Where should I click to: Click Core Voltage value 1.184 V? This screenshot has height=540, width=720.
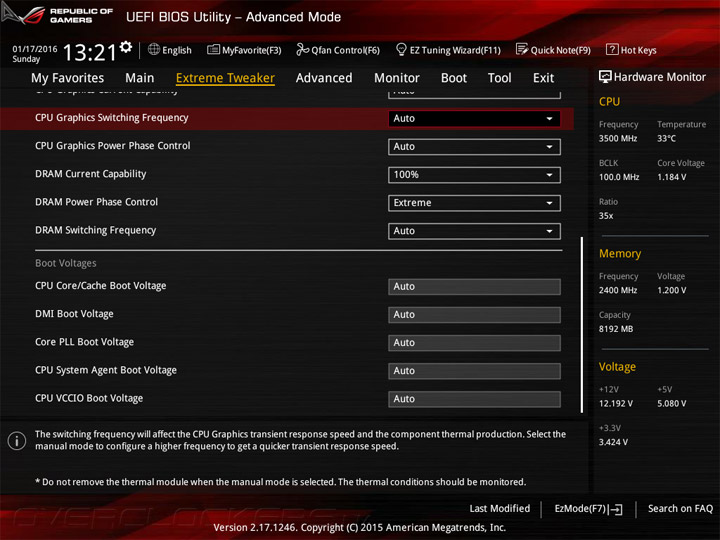click(671, 177)
